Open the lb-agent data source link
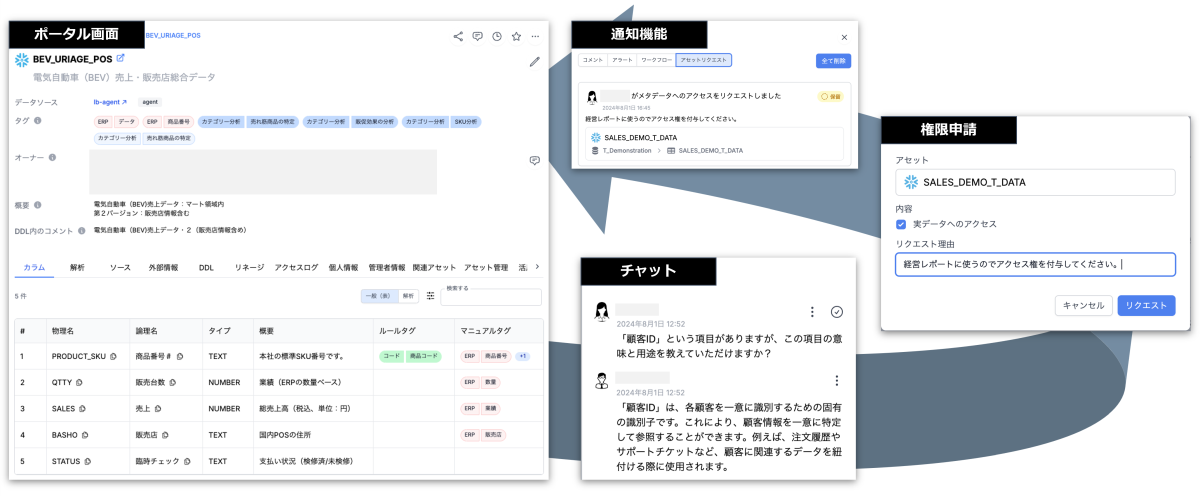 click(x=110, y=102)
